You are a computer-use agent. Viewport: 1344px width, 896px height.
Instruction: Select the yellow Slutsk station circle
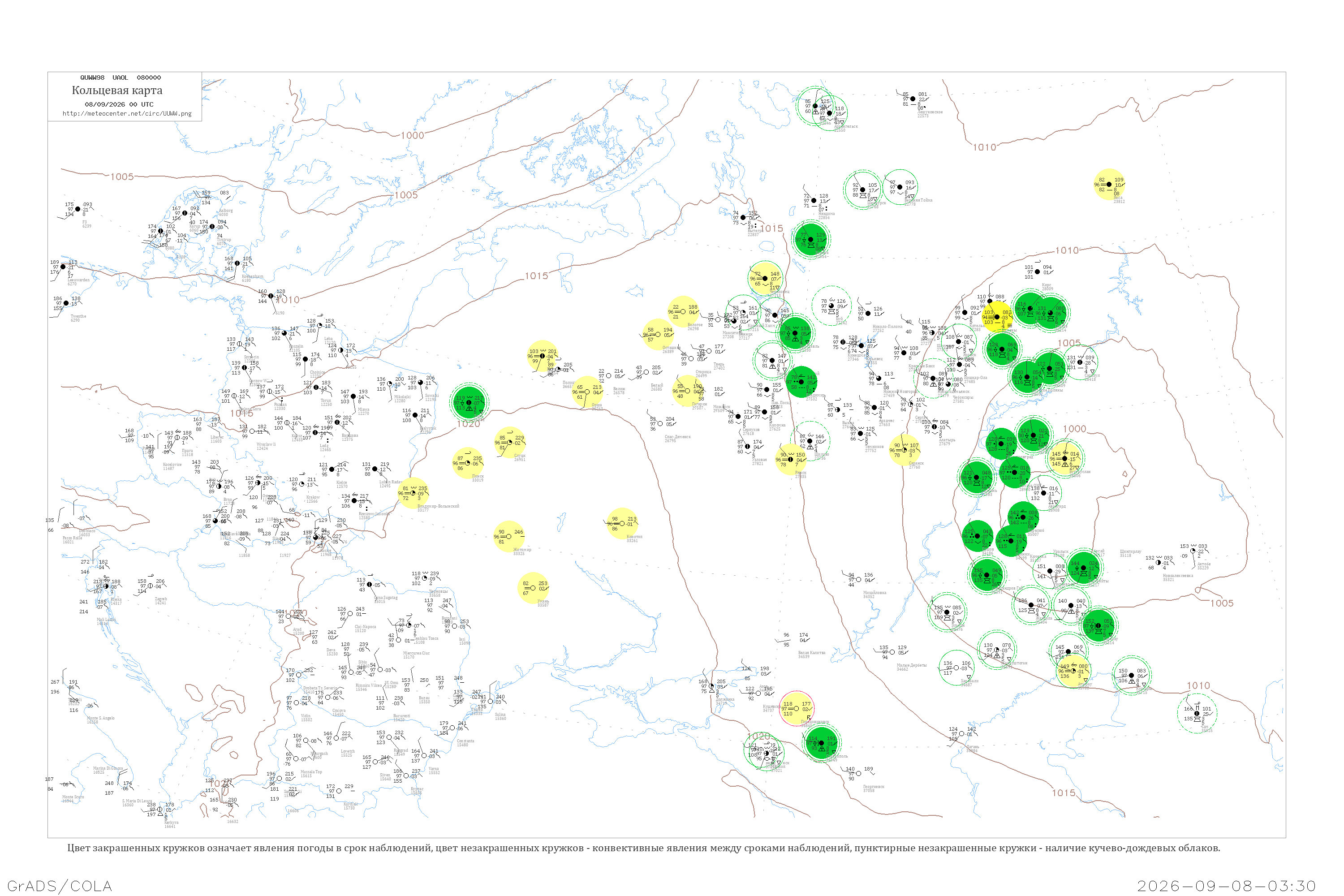click(x=510, y=442)
